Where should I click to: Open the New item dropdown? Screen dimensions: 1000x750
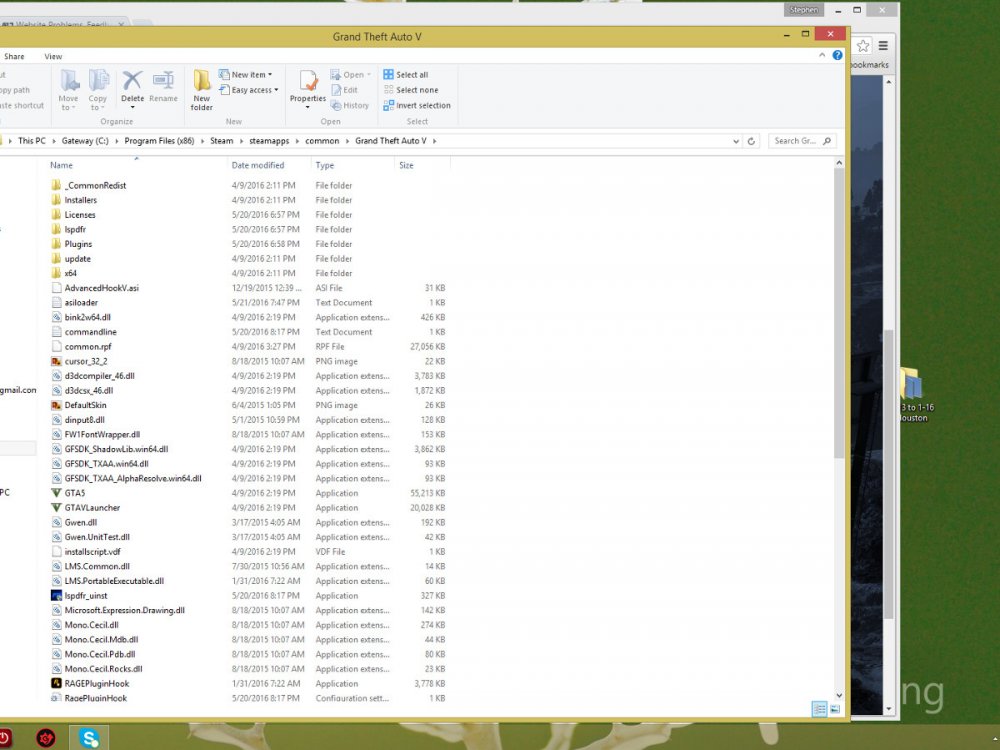click(x=246, y=75)
